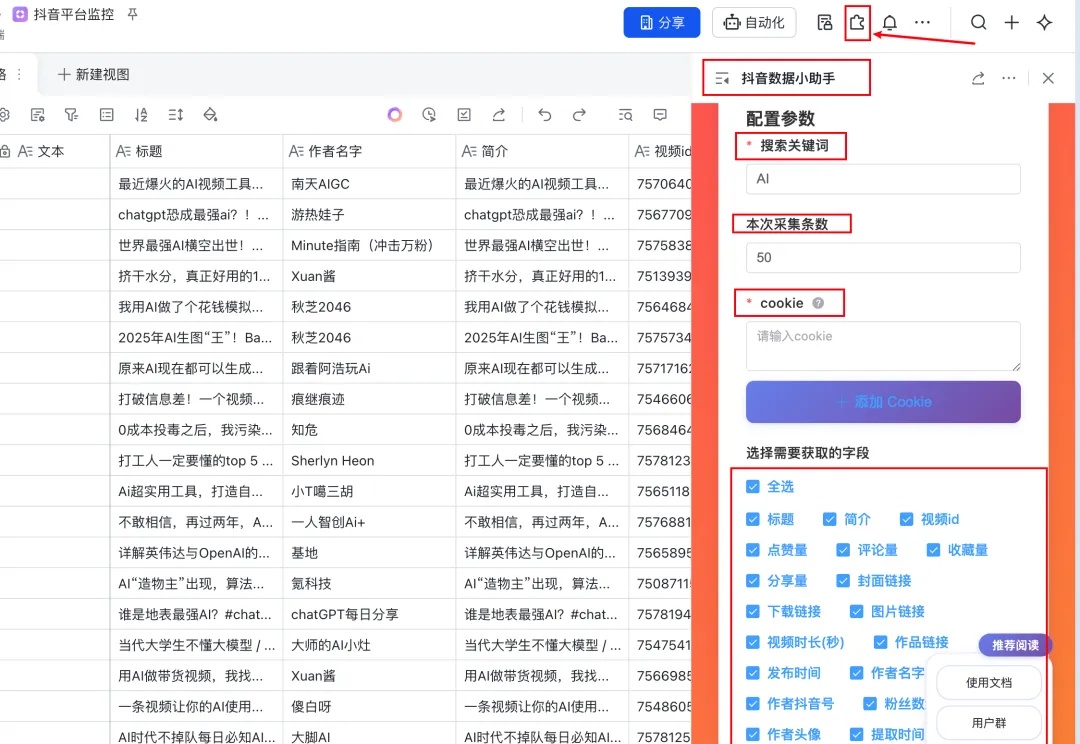Open the comments icon in toolbar
Screen dimensions: 1080x744
click(x=660, y=115)
